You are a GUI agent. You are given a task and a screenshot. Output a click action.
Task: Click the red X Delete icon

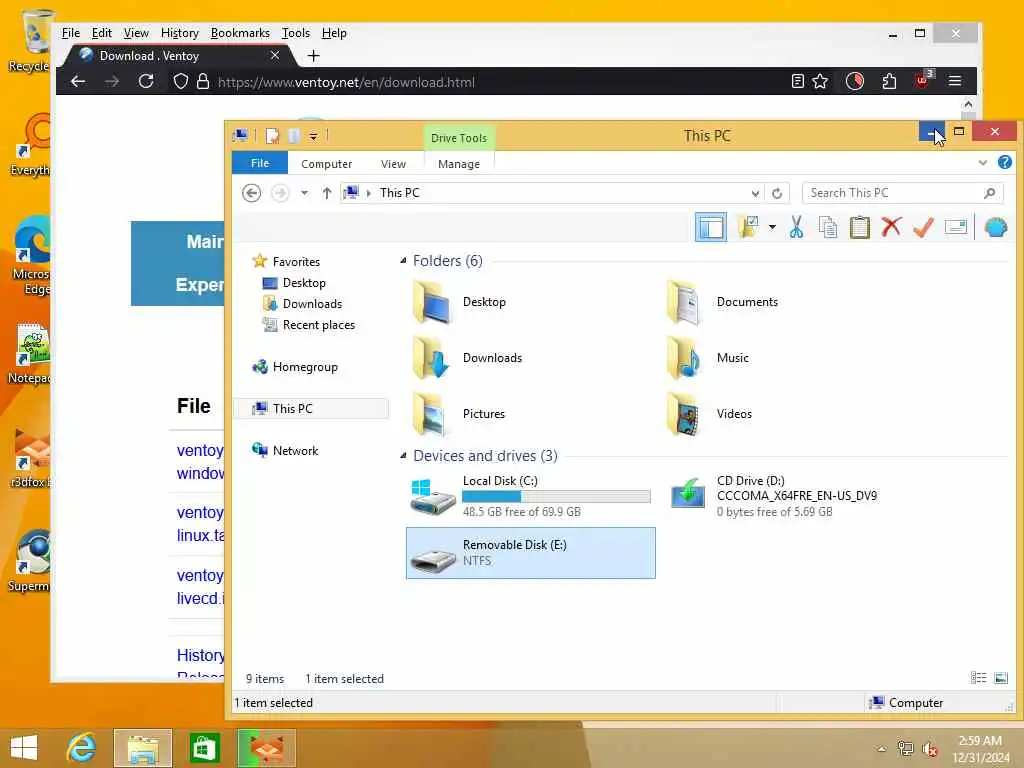pyautogui.click(x=891, y=227)
